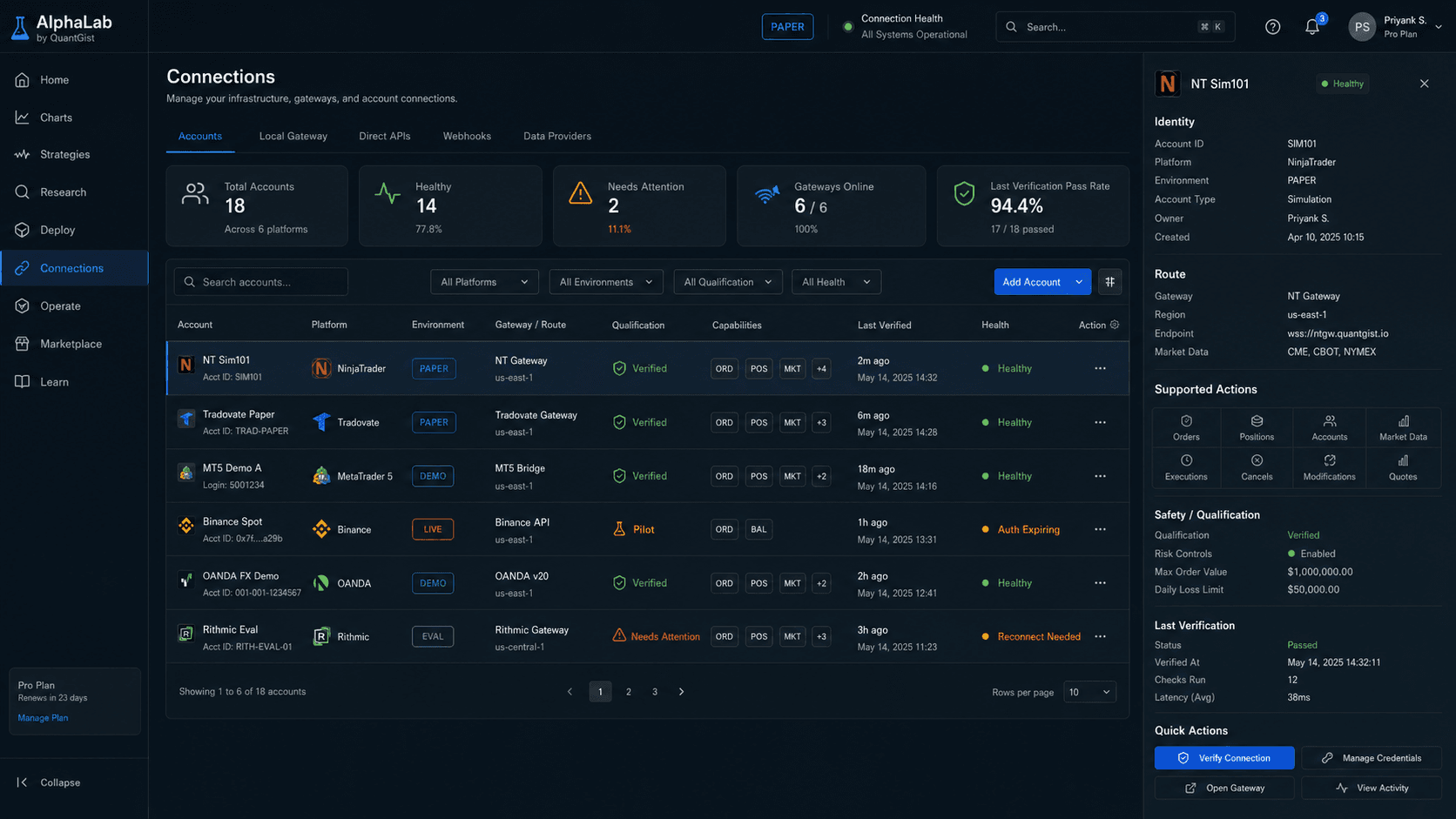
Task: Click Manage Credentials button
Action: pos(1372,758)
